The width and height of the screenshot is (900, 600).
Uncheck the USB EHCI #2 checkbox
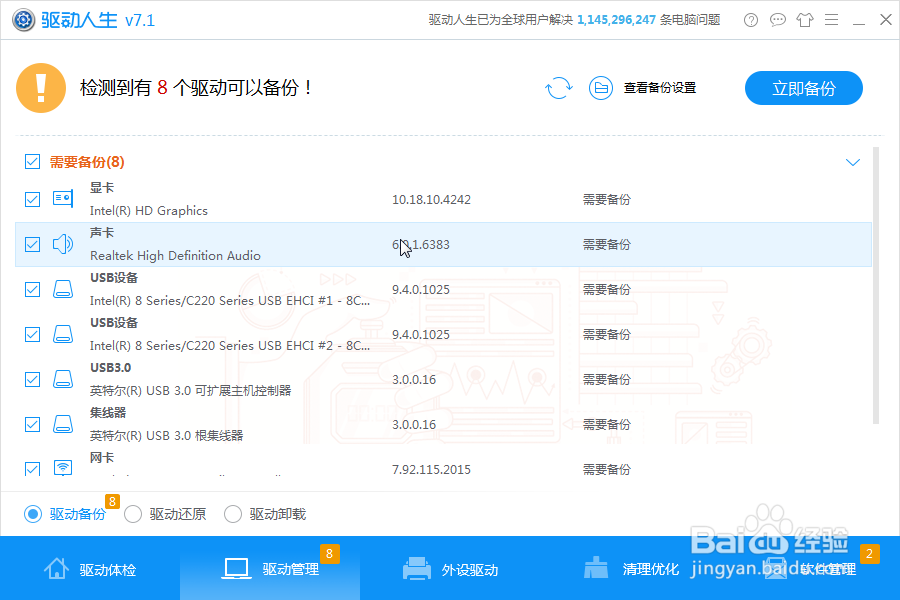(33, 334)
